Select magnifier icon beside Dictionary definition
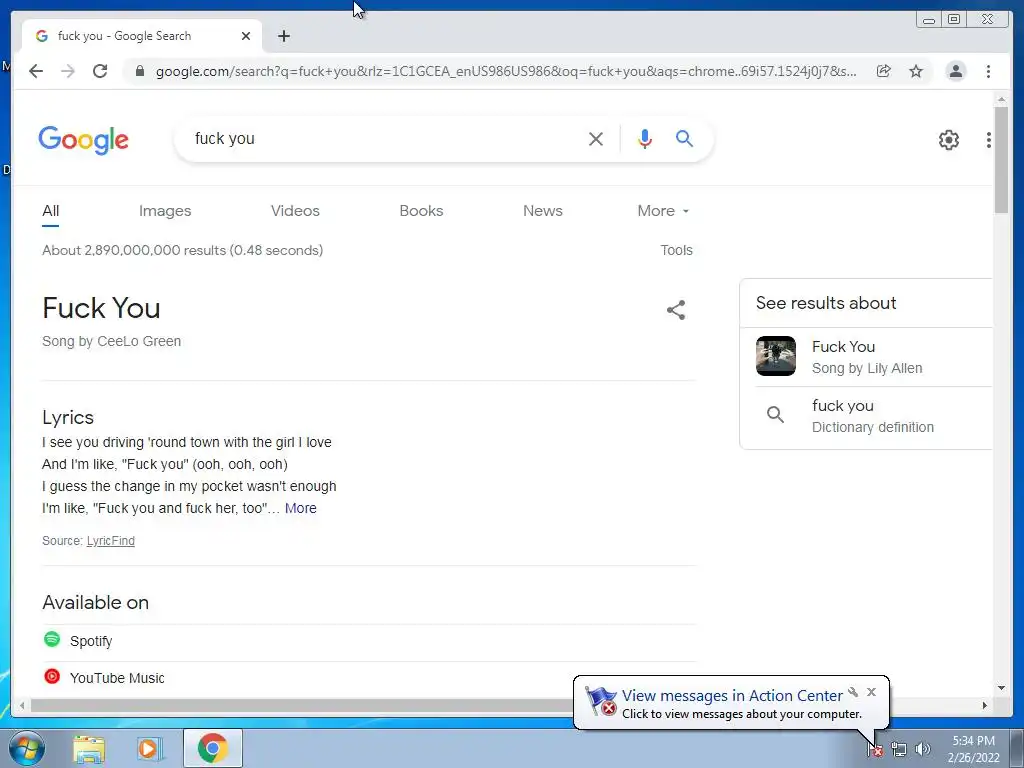 pos(775,415)
